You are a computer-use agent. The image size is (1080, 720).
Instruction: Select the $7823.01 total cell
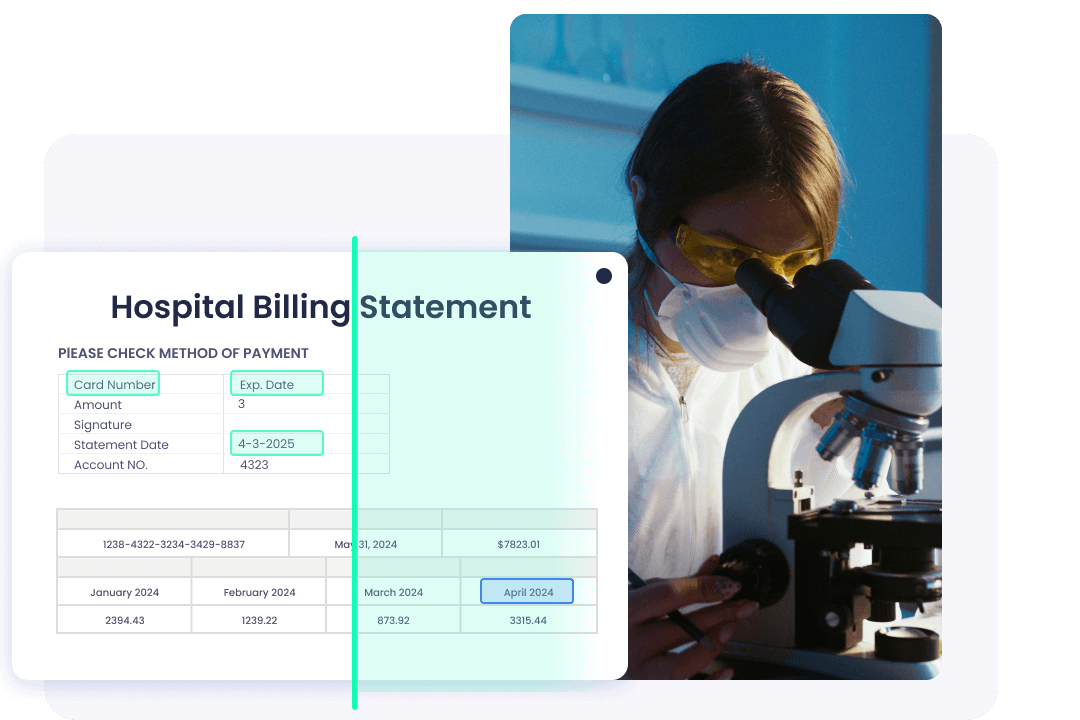tap(518, 544)
